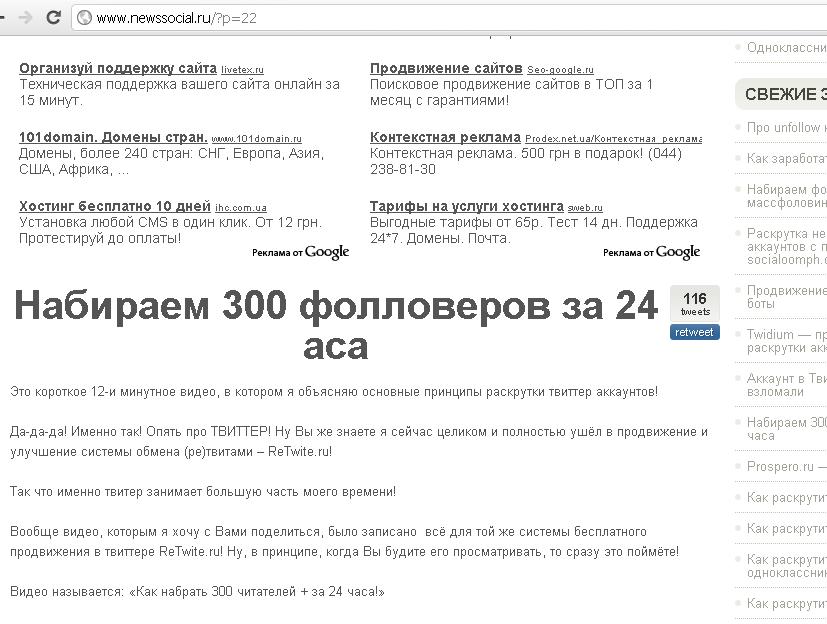Focus the address bar showing www.newssocial.ru

[449, 18]
